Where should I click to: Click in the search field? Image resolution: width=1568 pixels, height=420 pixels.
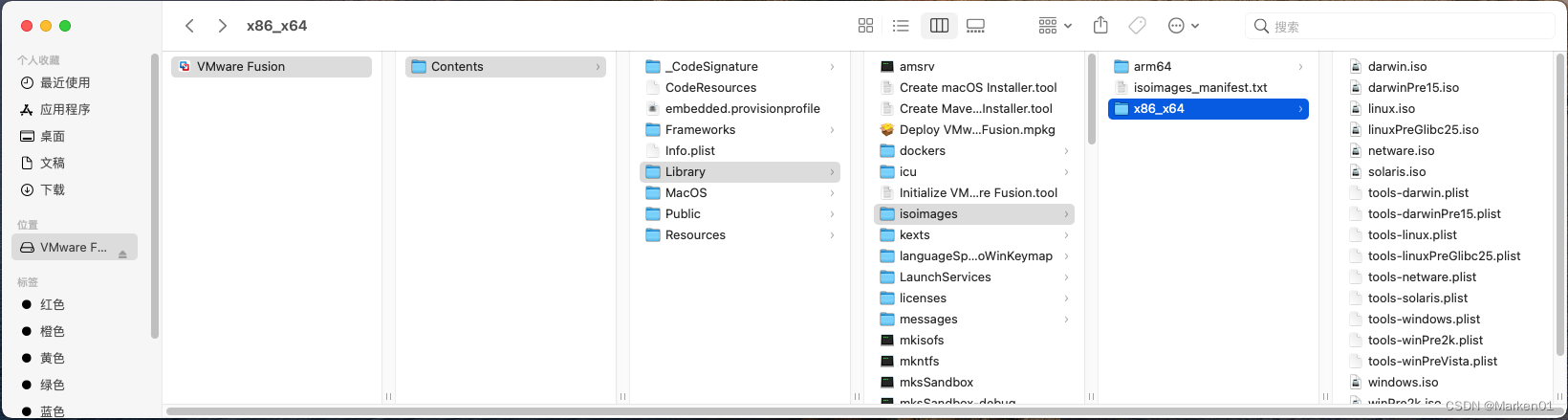1400,26
